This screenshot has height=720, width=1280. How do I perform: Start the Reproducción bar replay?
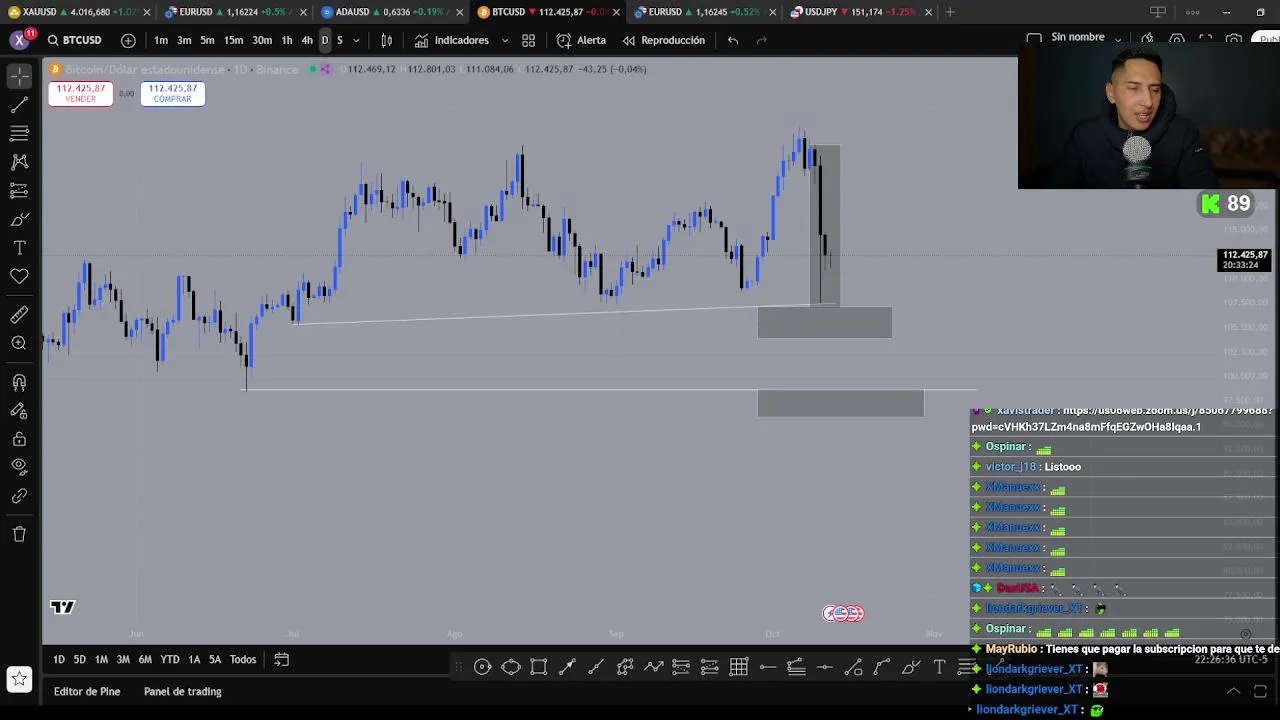click(x=664, y=40)
